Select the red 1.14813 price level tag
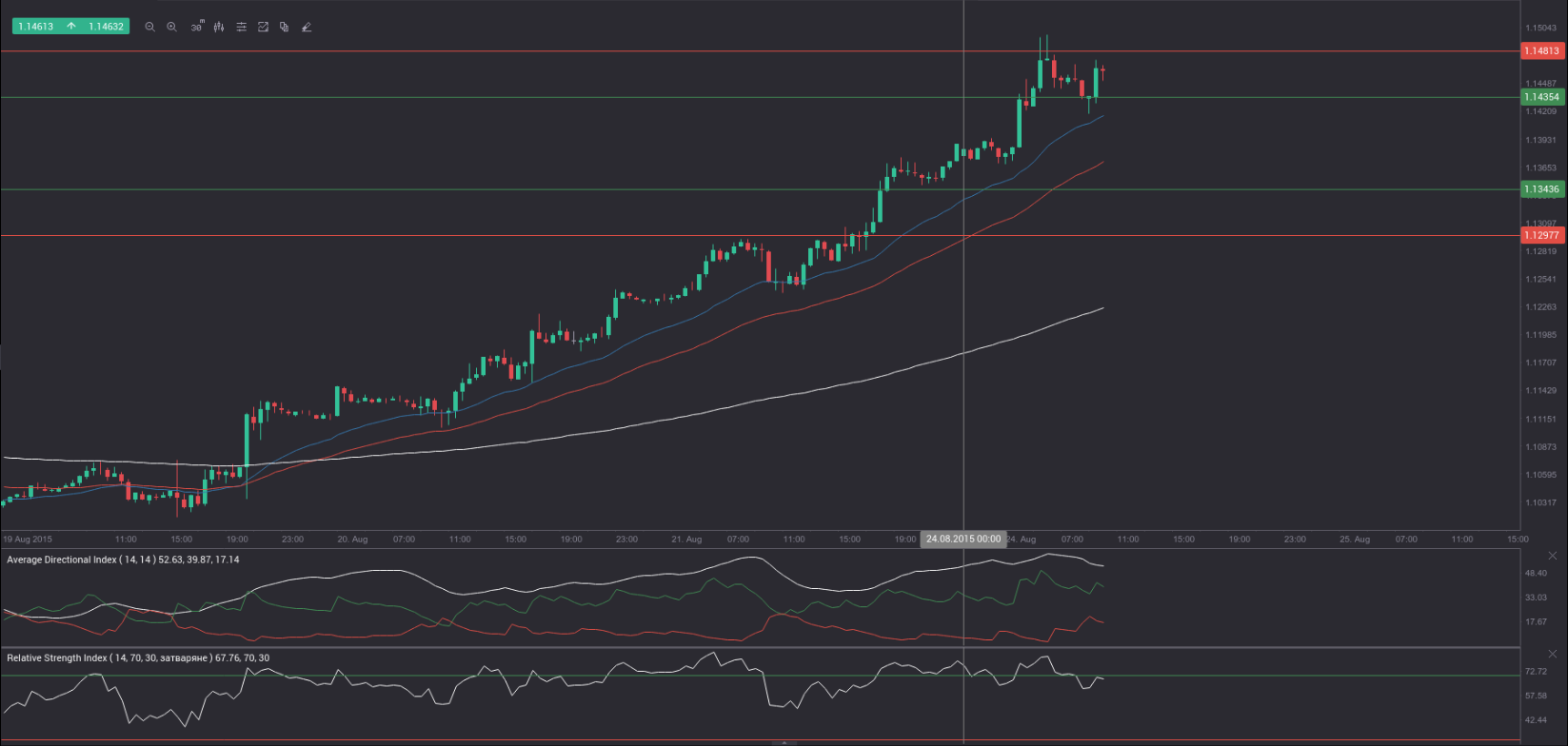This screenshot has width=1568, height=746. coord(1541,50)
